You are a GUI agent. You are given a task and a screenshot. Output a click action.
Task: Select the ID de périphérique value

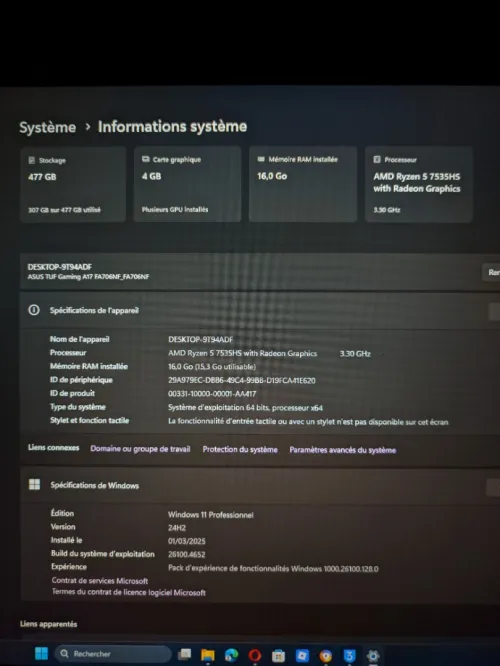242,381
